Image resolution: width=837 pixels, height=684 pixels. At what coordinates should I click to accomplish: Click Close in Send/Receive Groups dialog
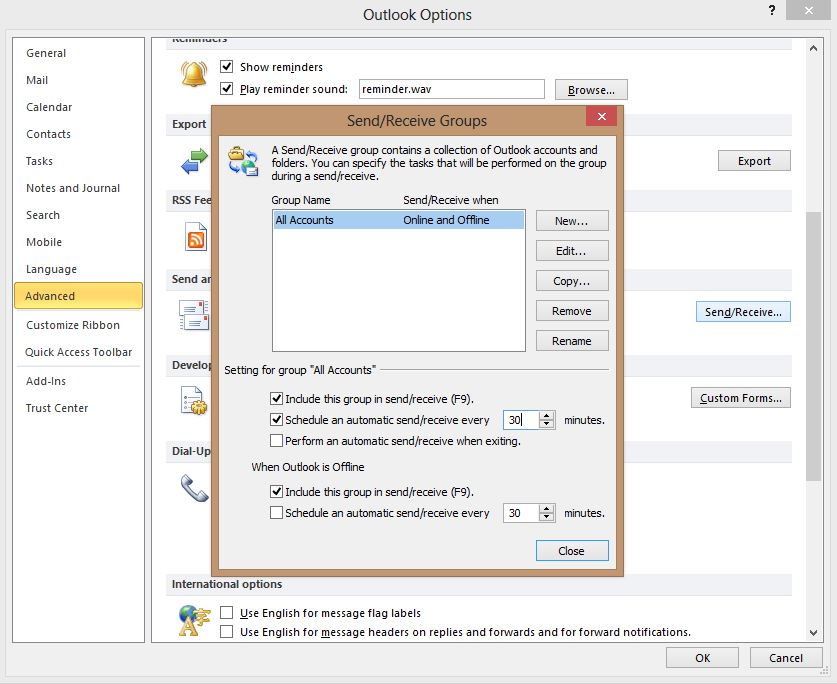point(572,551)
